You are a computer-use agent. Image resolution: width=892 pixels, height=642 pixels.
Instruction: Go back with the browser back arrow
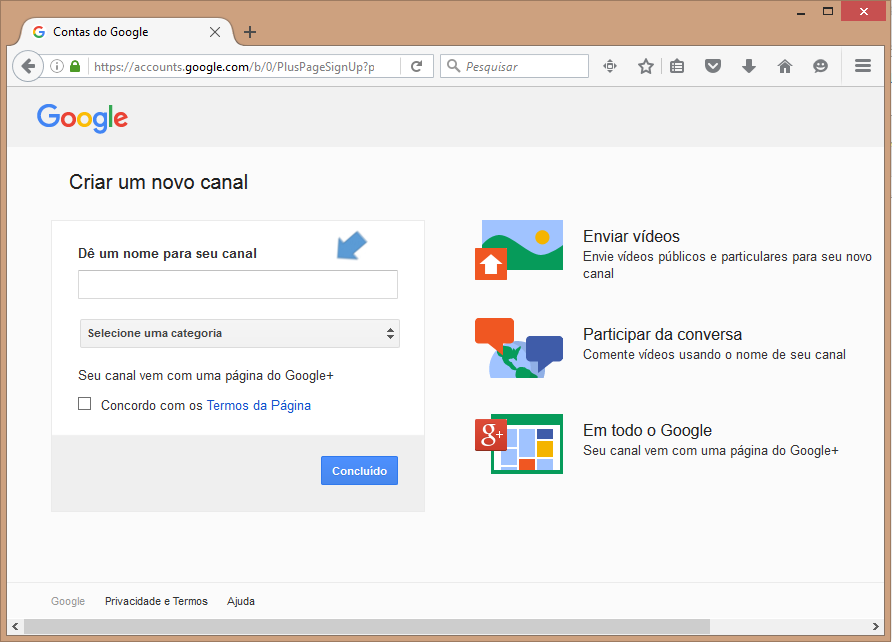click(28, 67)
